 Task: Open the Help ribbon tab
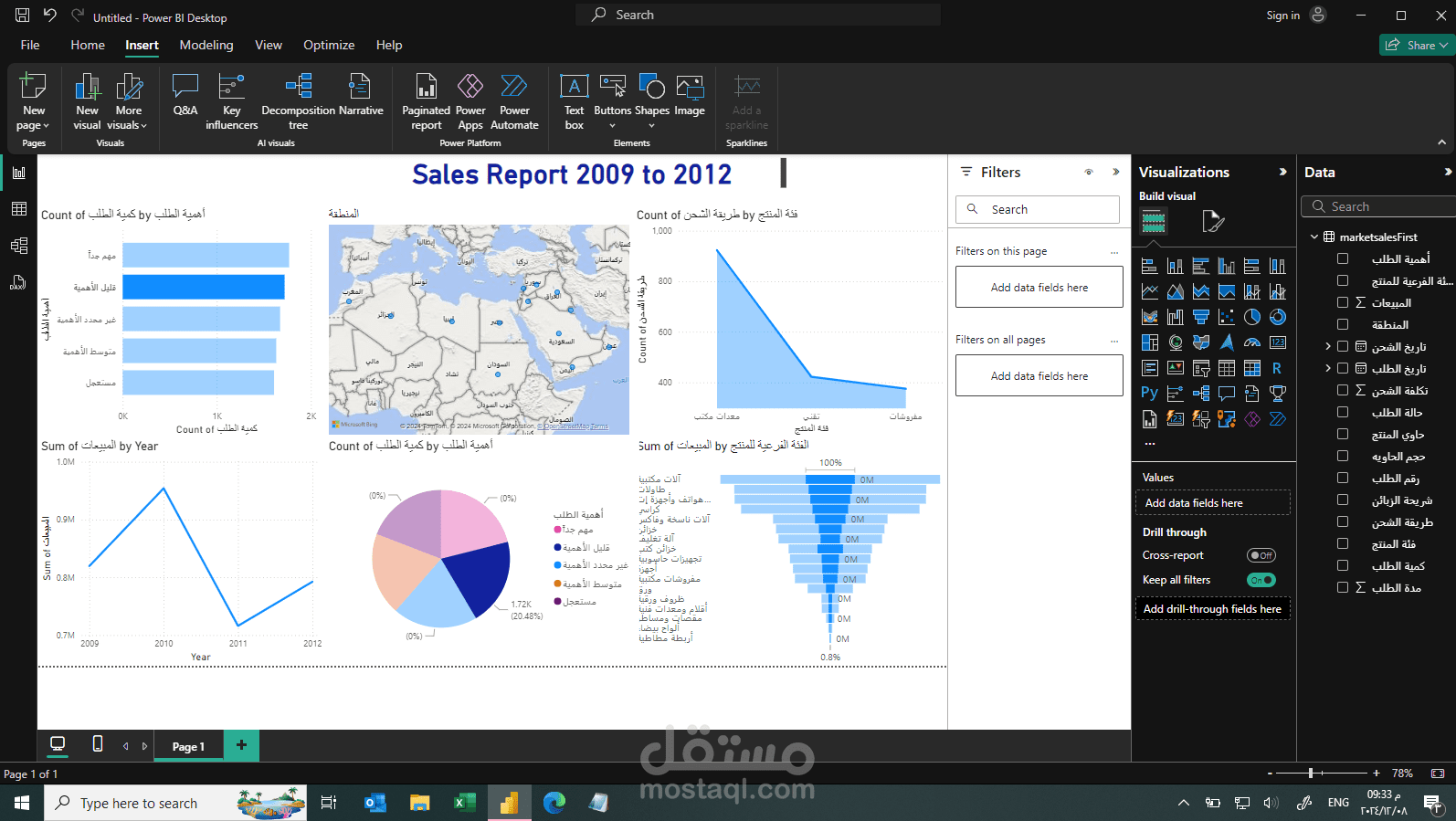coord(389,45)
